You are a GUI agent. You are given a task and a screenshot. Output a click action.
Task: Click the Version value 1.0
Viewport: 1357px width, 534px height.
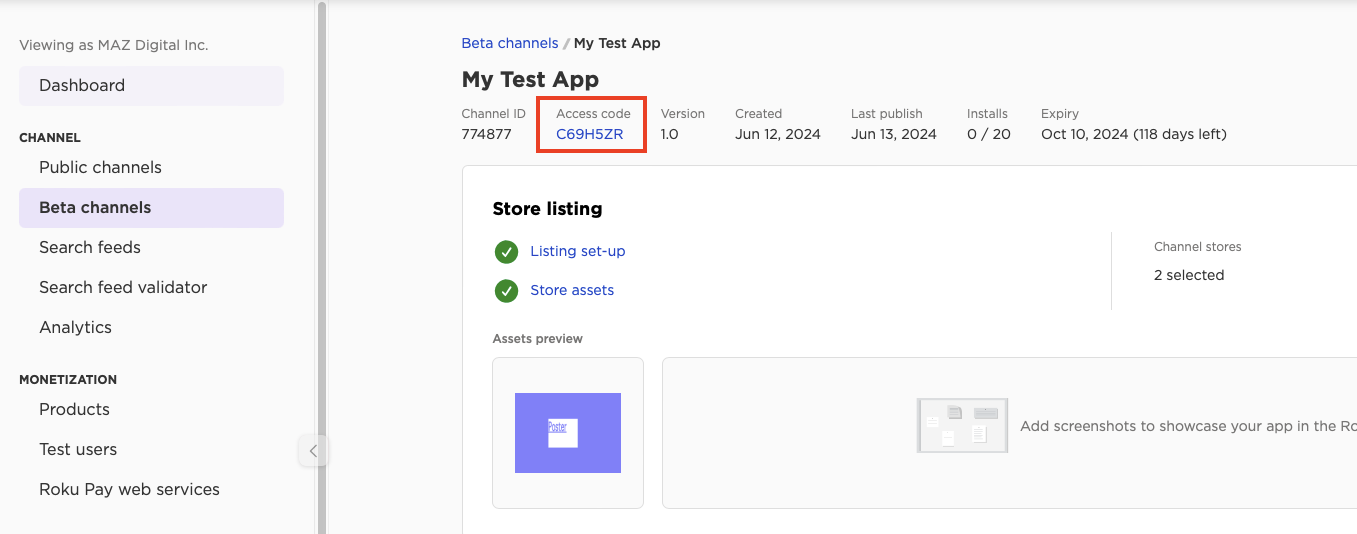669,134
